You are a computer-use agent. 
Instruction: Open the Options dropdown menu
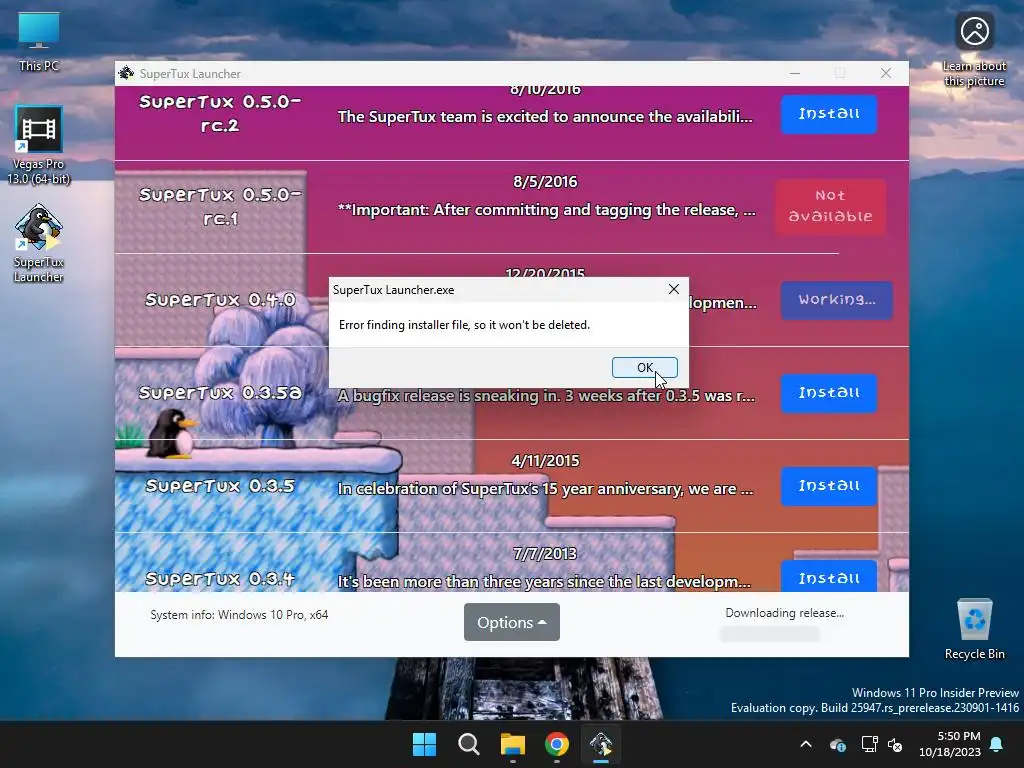[511, 622]
